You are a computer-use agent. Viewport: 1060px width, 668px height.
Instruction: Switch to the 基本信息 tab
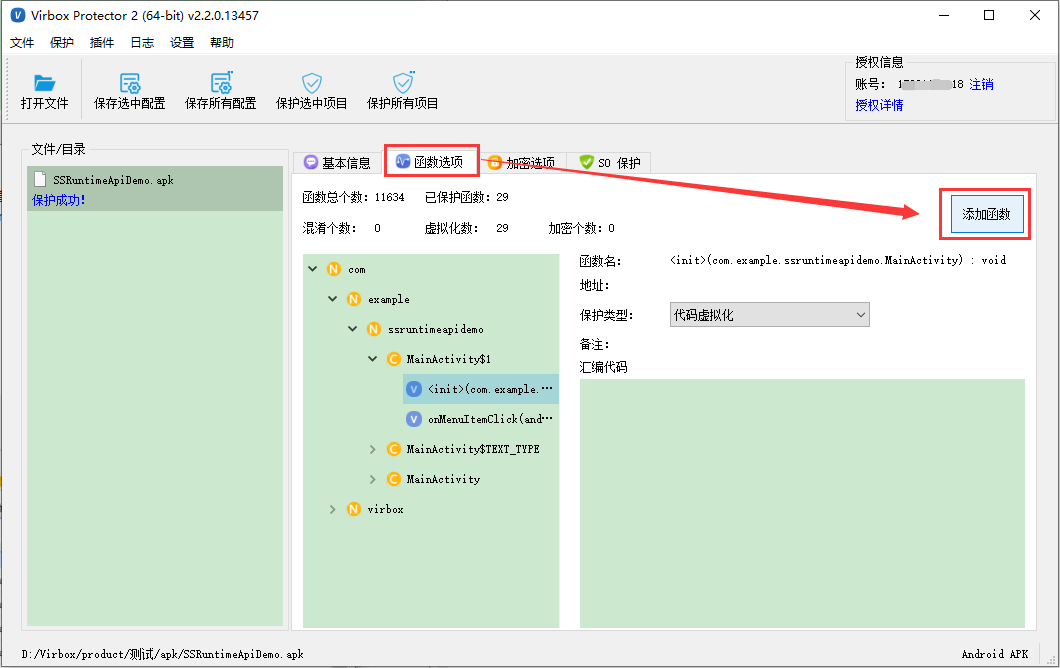(337, 163)
